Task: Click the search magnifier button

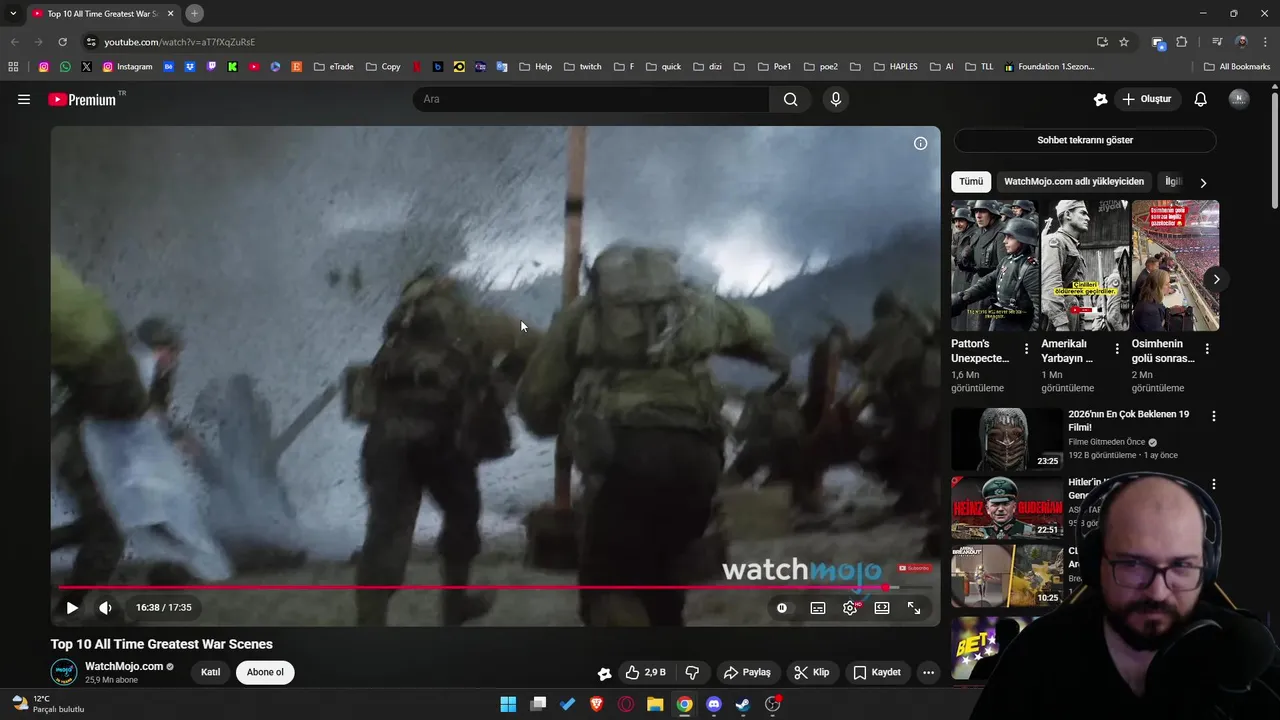Action: pyautogui.click(x=790, y=99)
